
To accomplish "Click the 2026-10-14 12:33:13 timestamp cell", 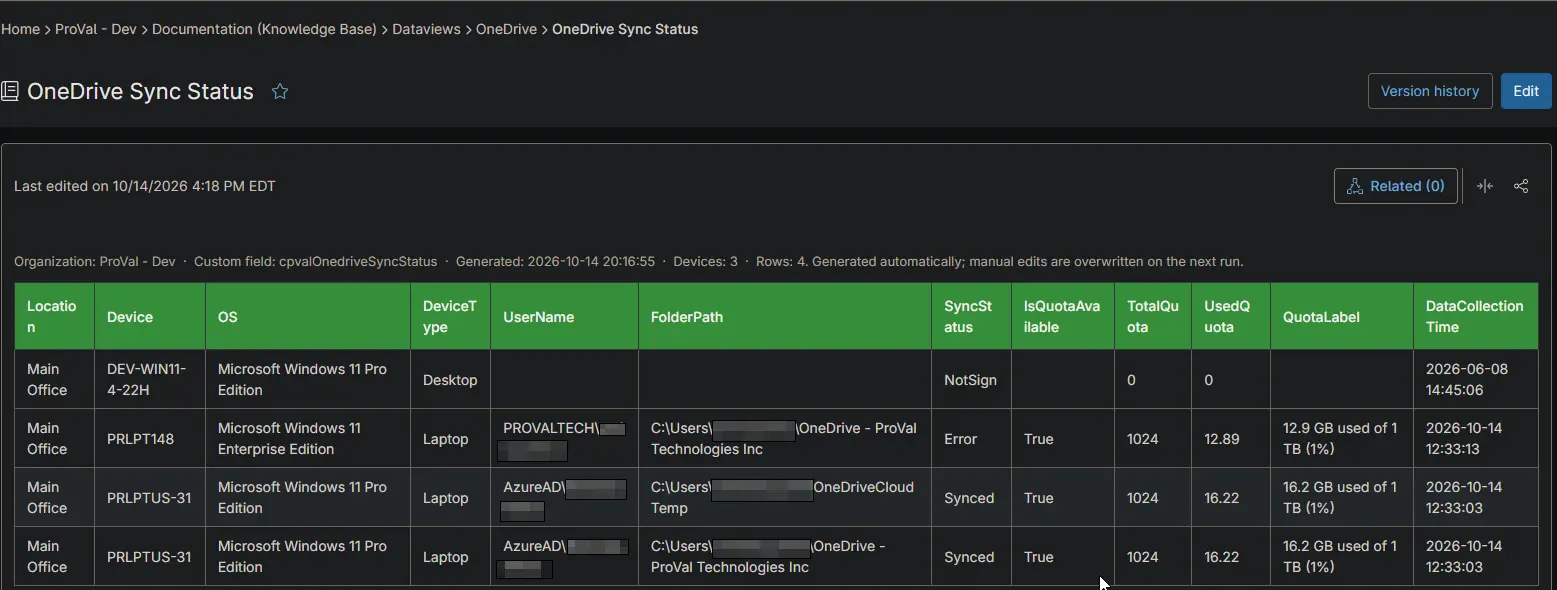I will 1476,438.
